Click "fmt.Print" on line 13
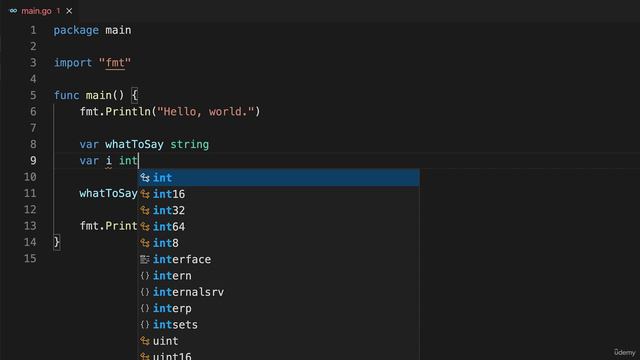The image size is (640, 360). point(108,226)
